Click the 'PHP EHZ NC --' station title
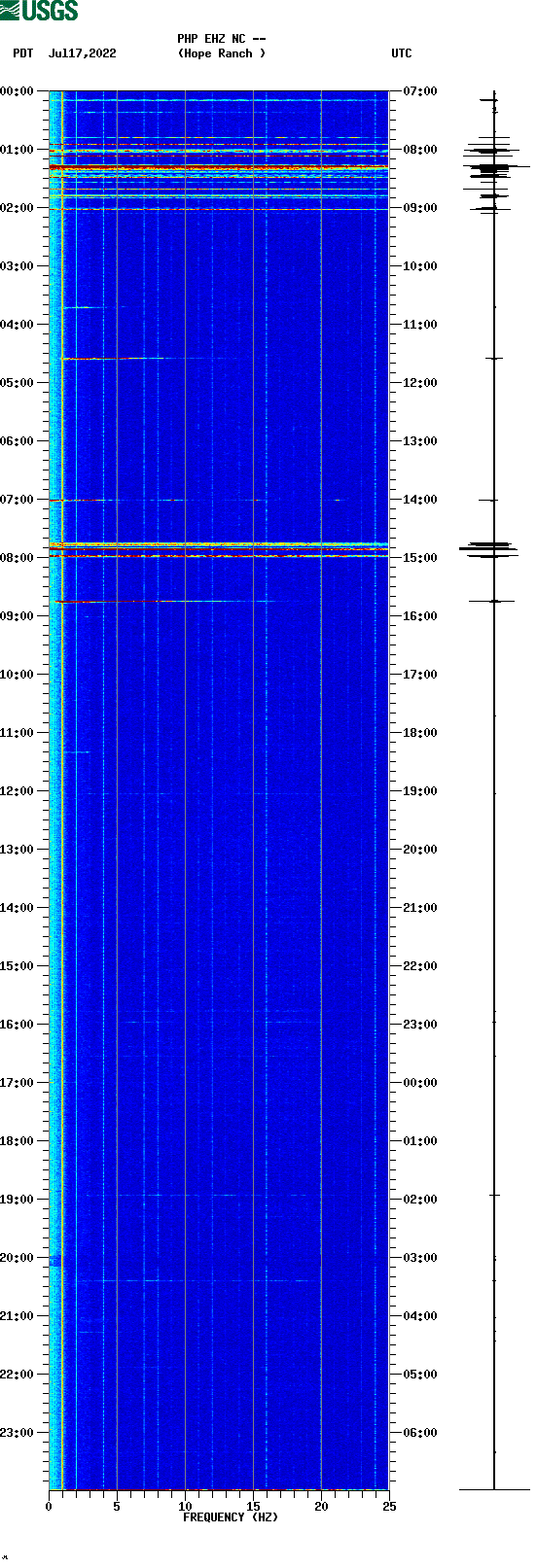 click(222, 39)
